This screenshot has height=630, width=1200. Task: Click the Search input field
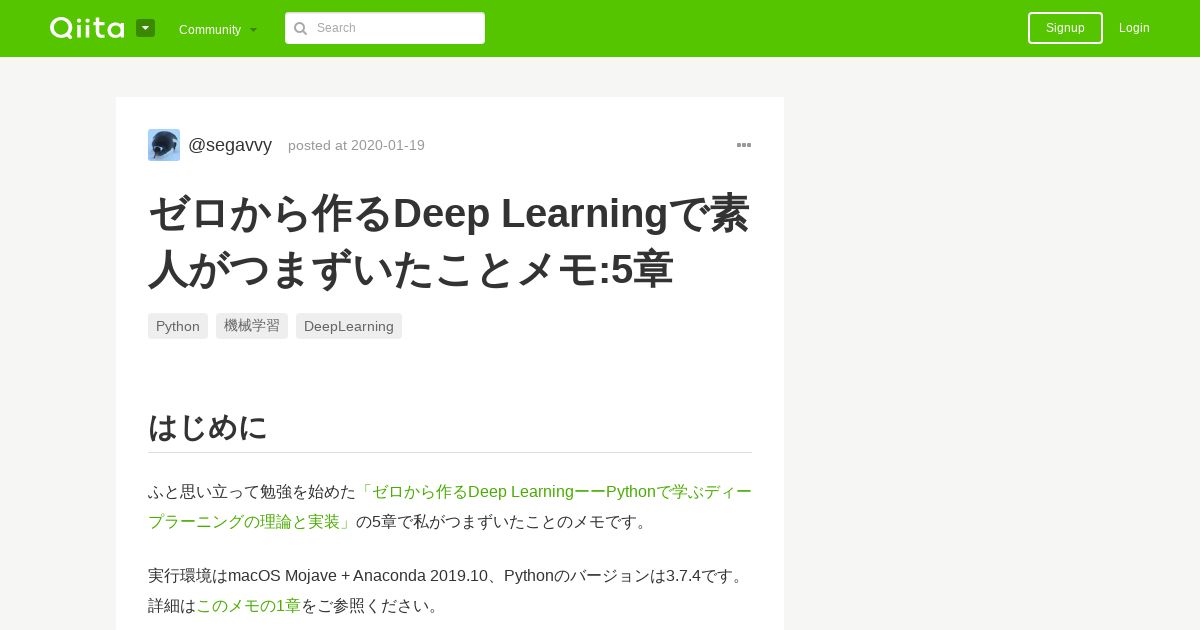click(385, 28)
